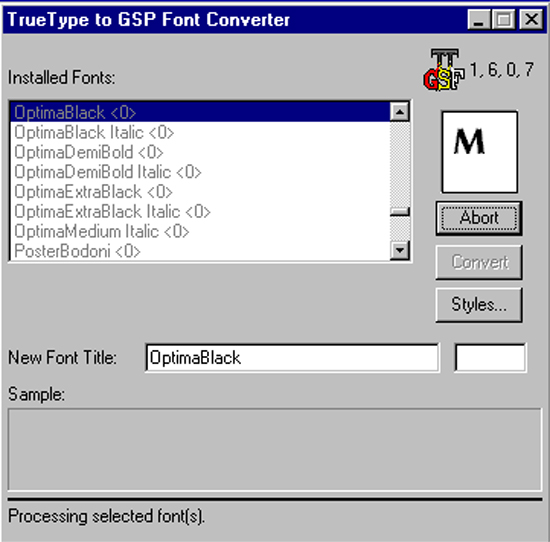550x542 pixels.
Task: Click the TT GSF converter logo icon
Action: pyautogui.click(x=444, y=69)
